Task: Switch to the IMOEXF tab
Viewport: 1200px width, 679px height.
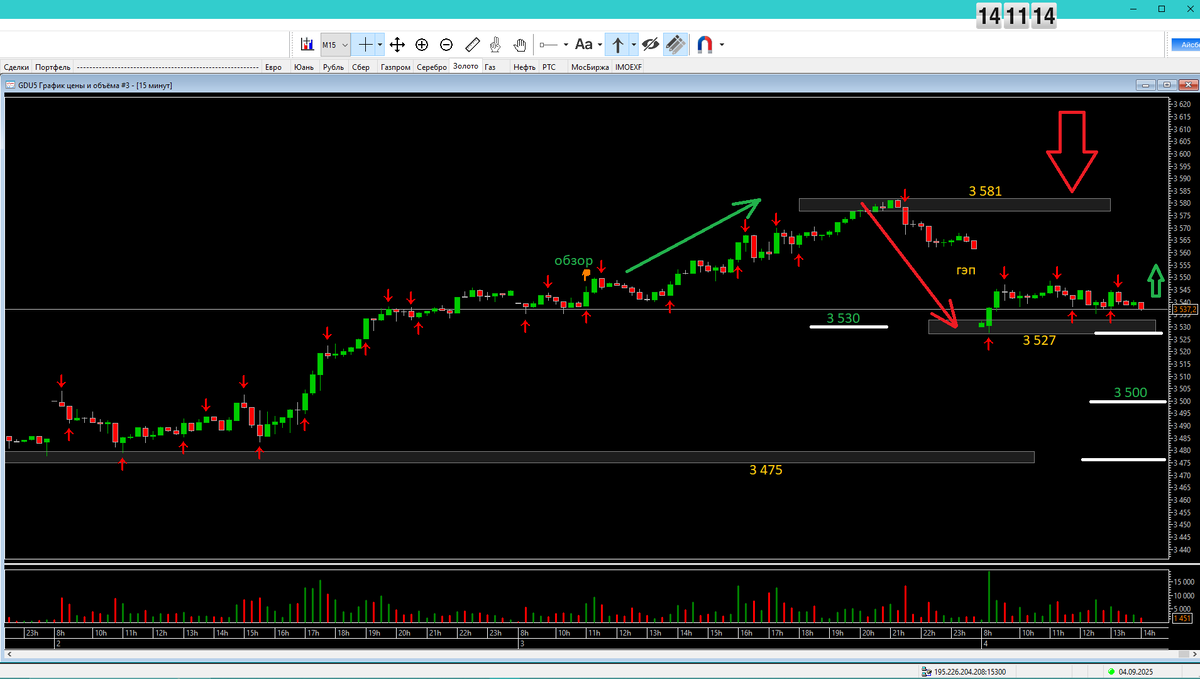Action: tap(628, 67)
